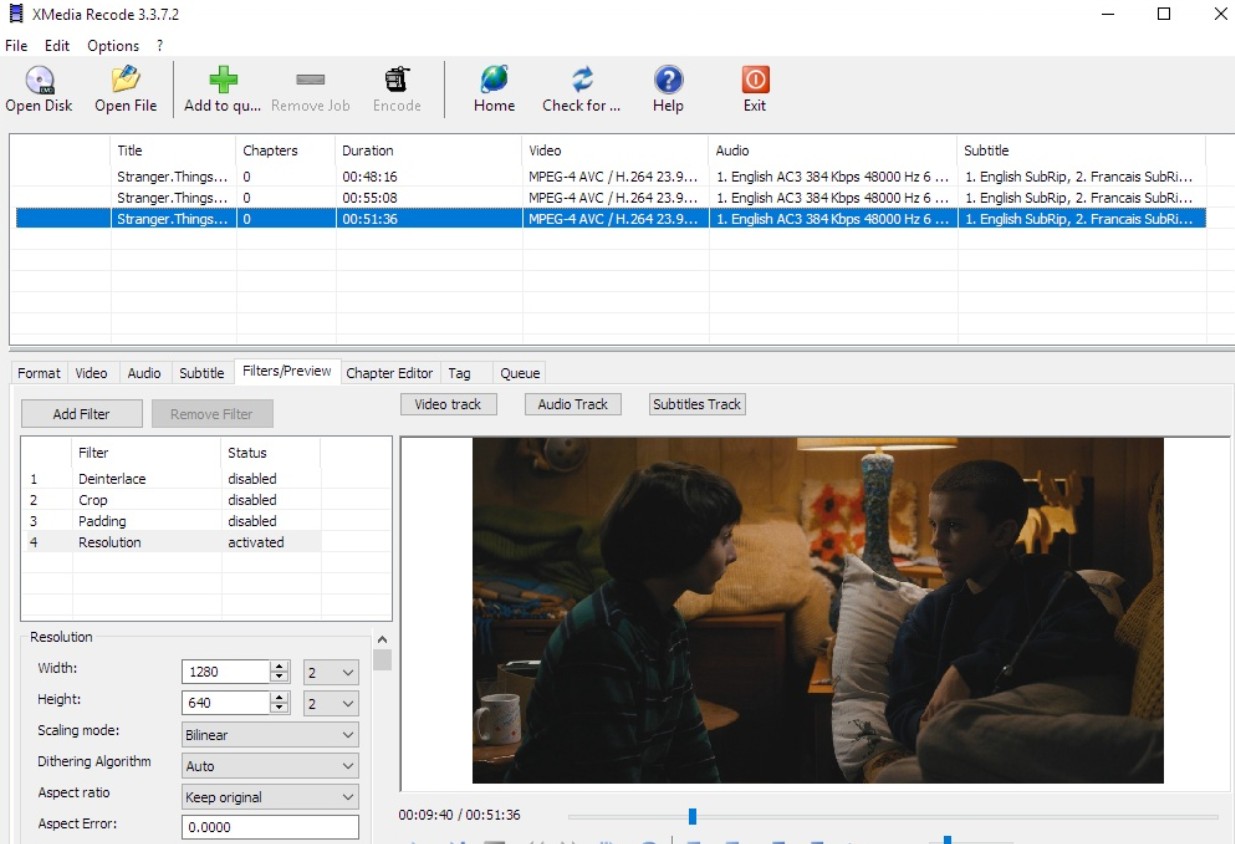Select the Filters/Preview tab
The image size is (1235, 844).
tap(287, 371)
